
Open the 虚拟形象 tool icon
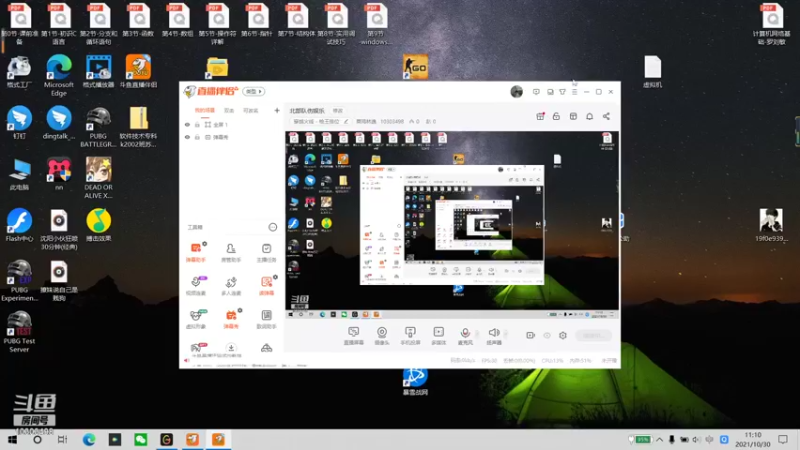point(196,319)
